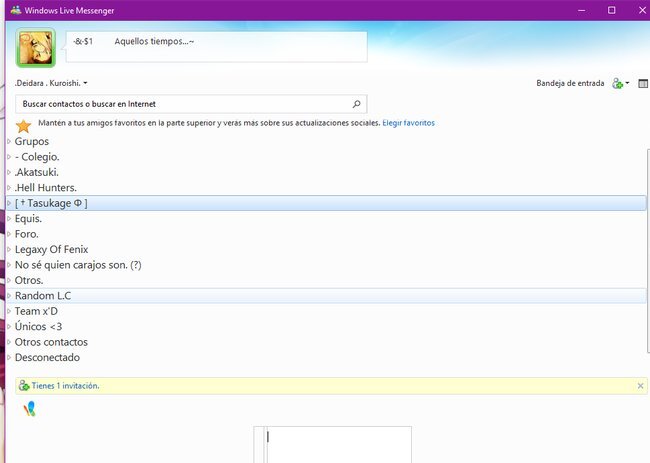Expand the '[ † Tasukage Φ ]' group arrow
The width and height of the screenshot is (650, 463).
(x=9, y=203)
